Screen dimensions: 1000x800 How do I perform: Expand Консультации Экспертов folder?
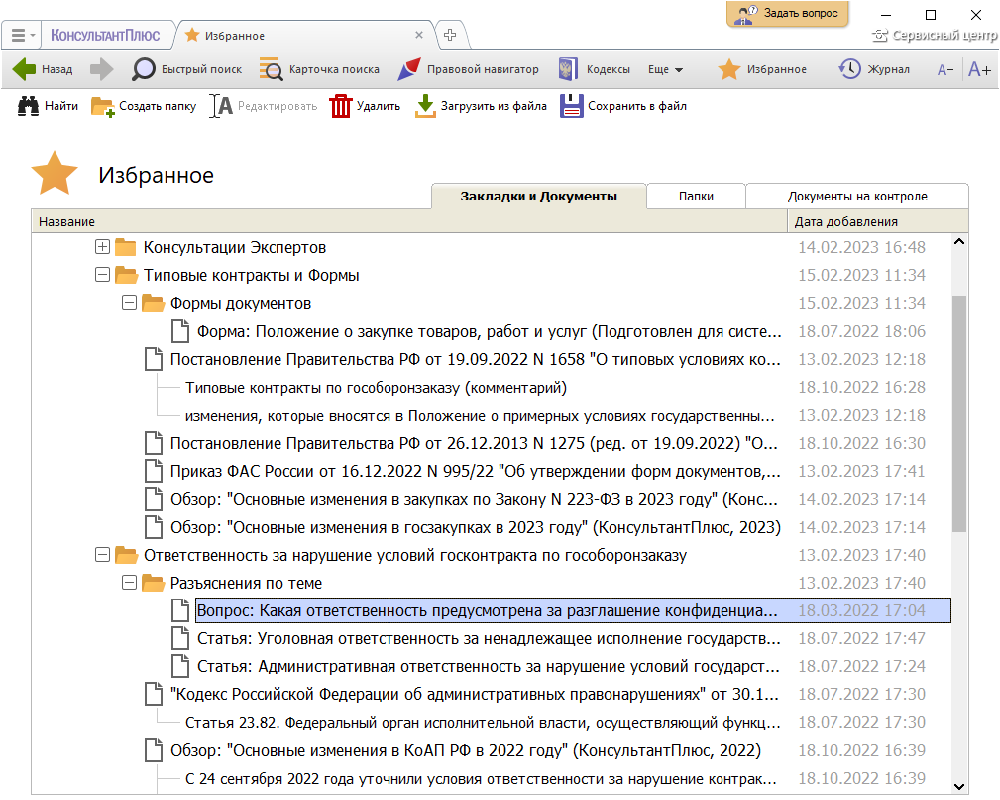click(102, 246)
